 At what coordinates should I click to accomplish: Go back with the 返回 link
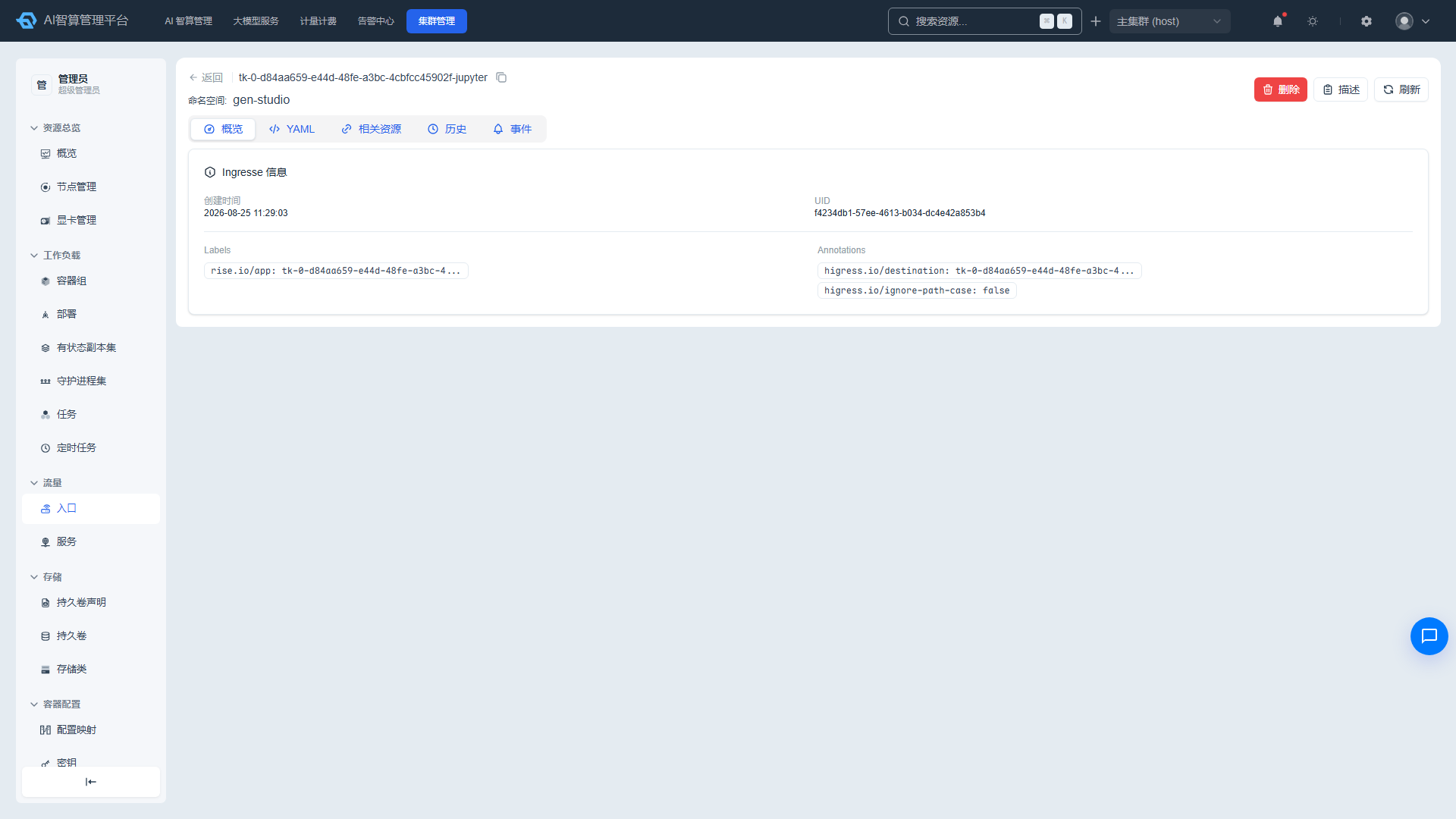point(206,77)
